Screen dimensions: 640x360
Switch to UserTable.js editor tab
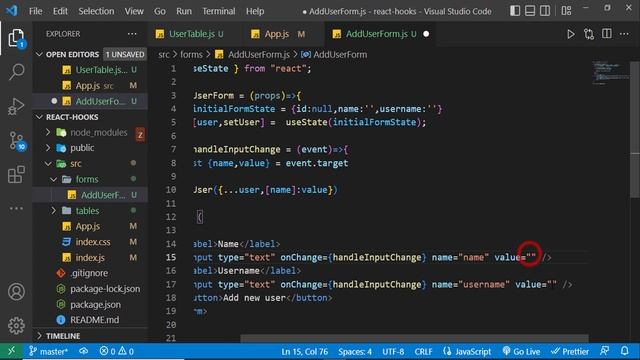(195, 34)
